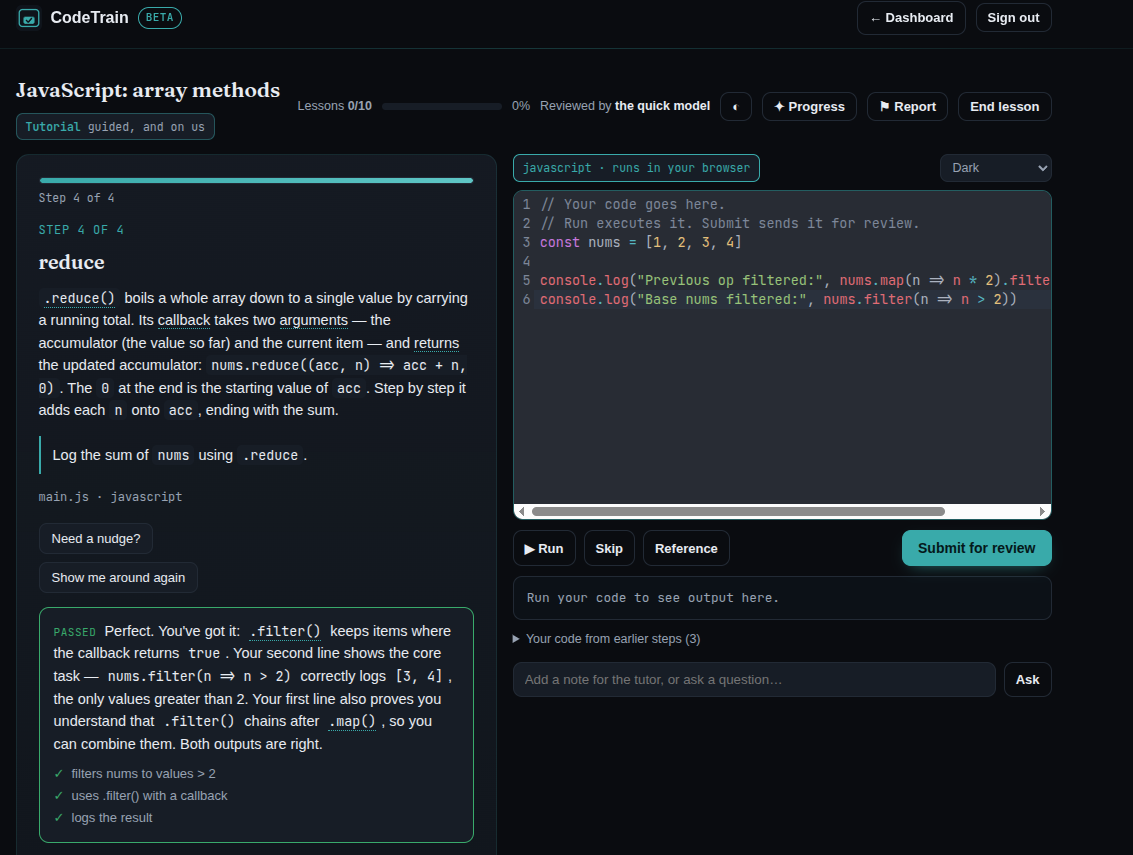Image resolution: width=1133 pixels, height=855 pixels.
Task: Click 'logs the result' check item
Action: coord(111,817)
